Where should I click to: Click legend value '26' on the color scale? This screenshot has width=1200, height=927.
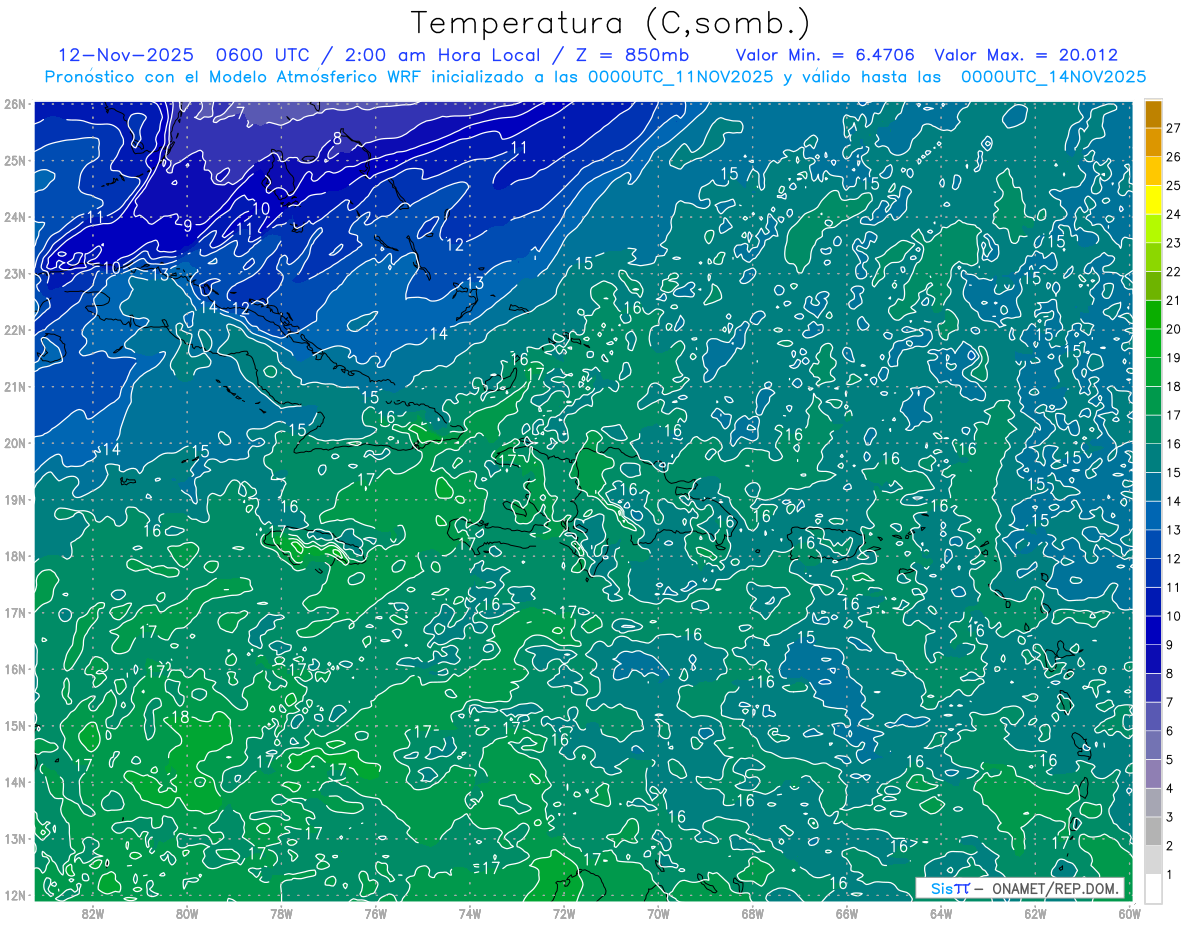(x=1174, y=157)
